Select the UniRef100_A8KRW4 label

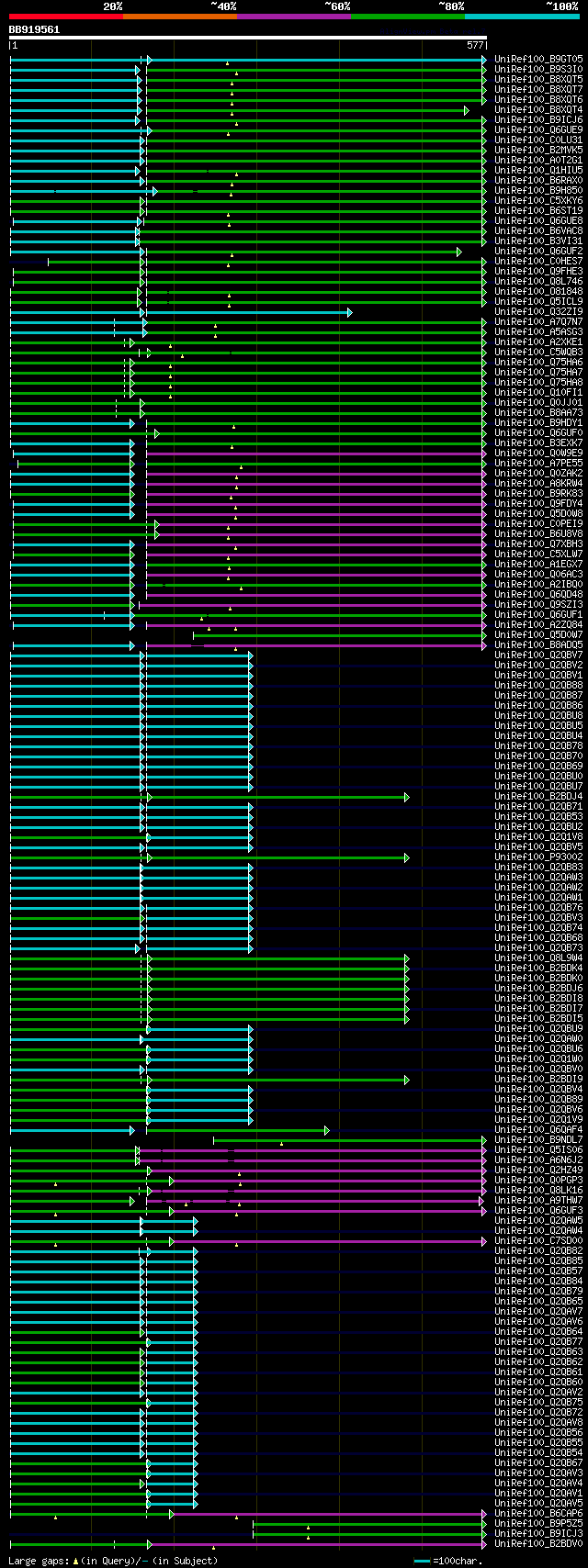pyautogui.click(x=538, y=484)
